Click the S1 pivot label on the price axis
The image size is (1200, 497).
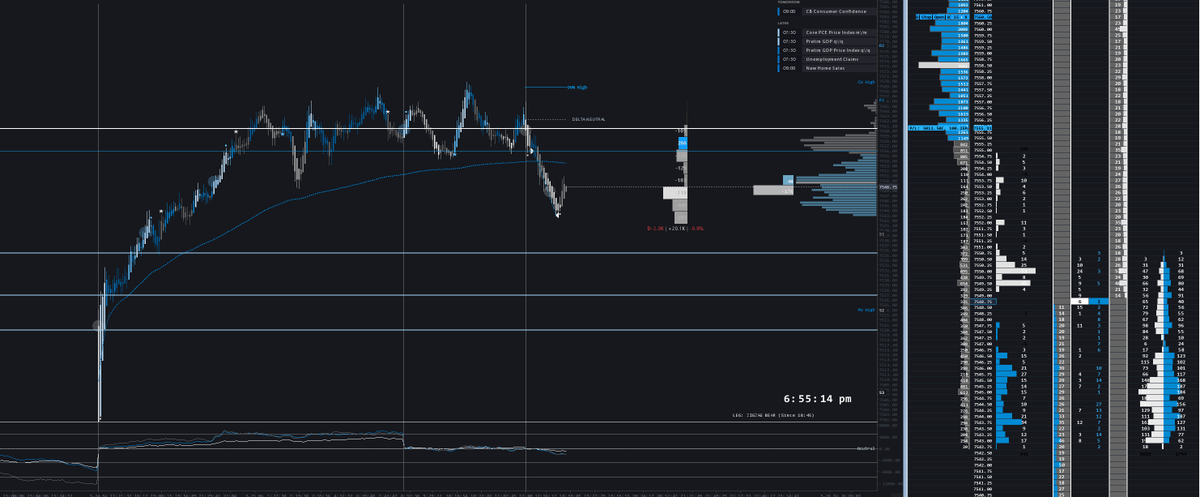coord(881,234)
